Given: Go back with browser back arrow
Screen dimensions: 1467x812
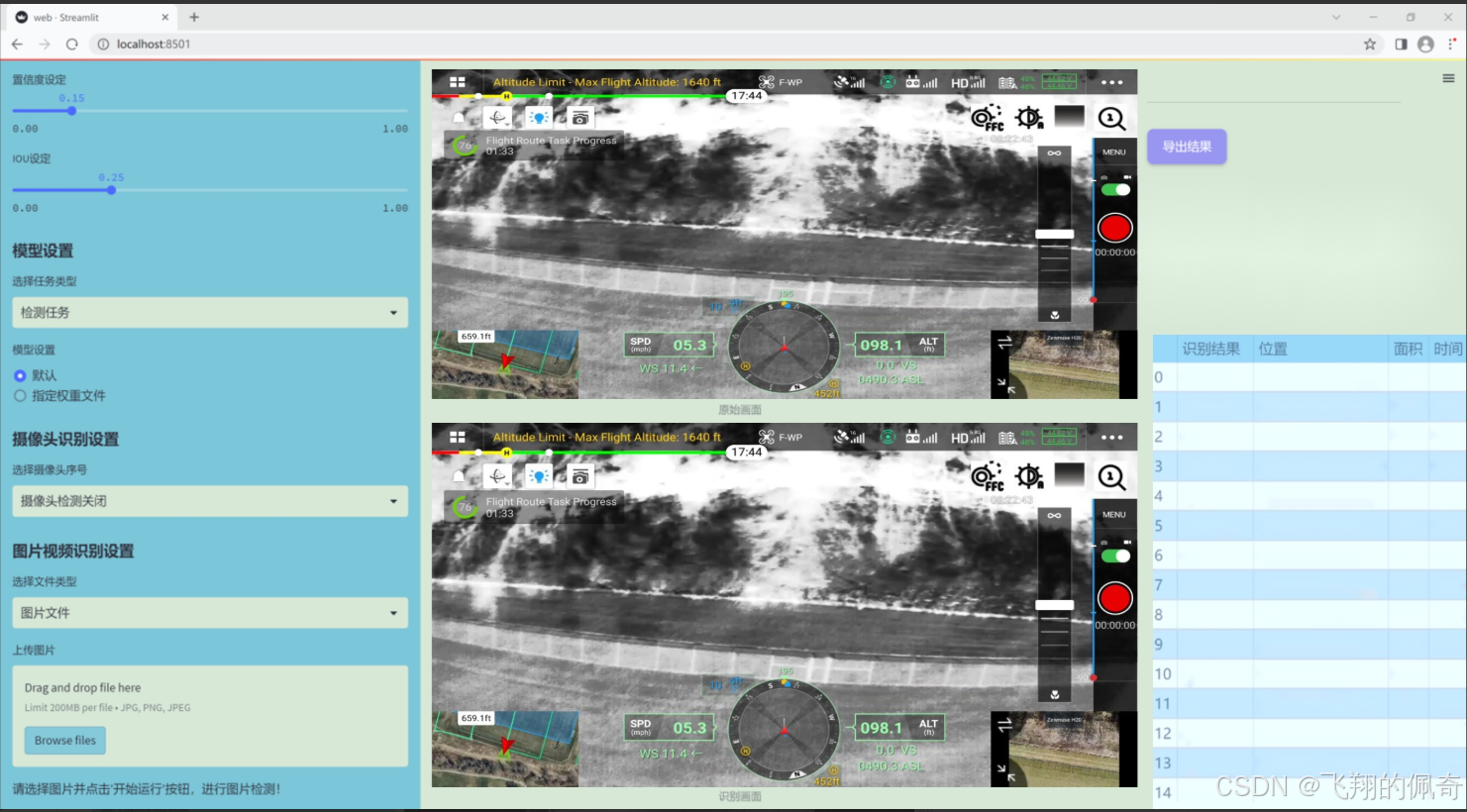Looking at the screenshot, I should pos(17,44).
